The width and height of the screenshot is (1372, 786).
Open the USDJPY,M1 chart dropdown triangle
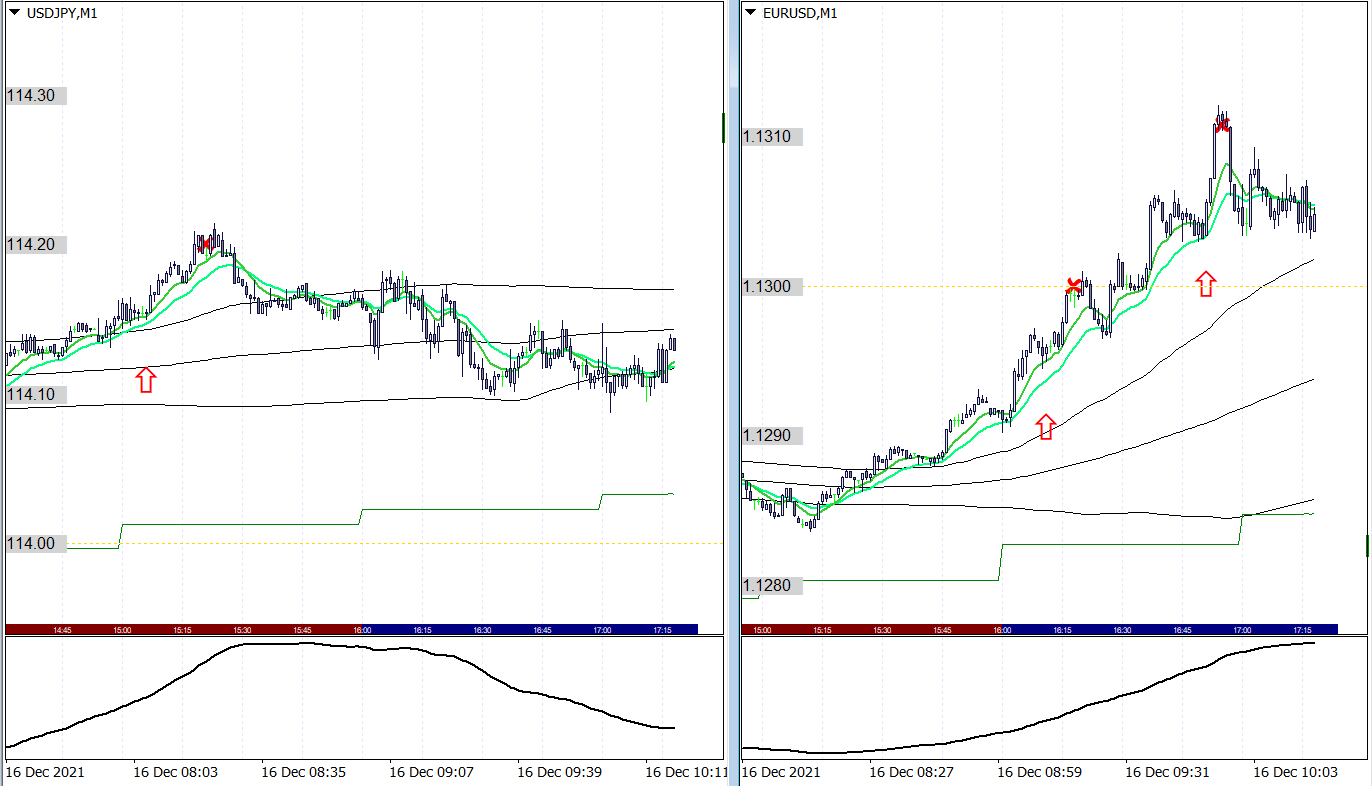[14, 13]
